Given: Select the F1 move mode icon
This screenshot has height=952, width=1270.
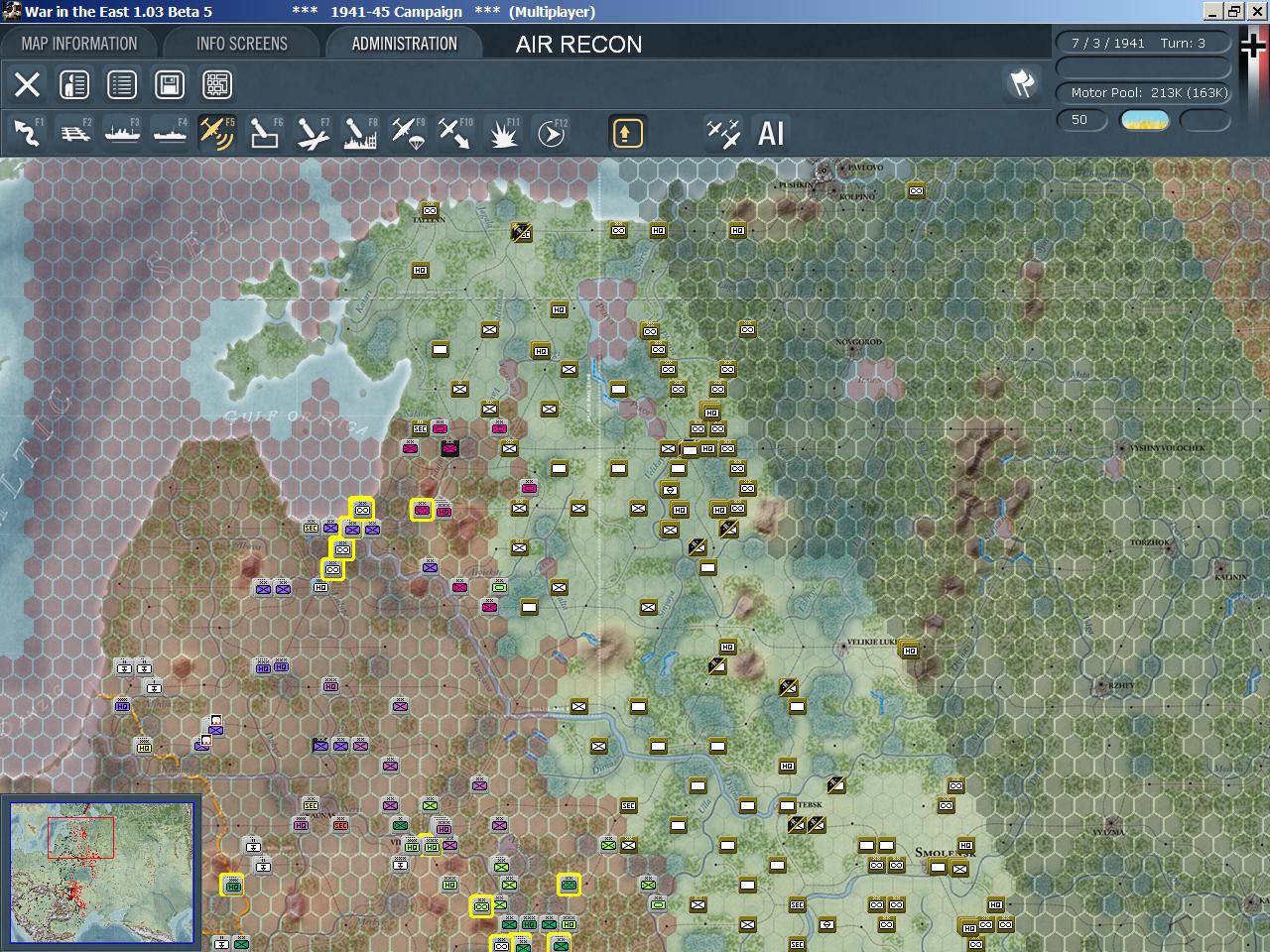Looking at the screenshot, I should 27,133.
